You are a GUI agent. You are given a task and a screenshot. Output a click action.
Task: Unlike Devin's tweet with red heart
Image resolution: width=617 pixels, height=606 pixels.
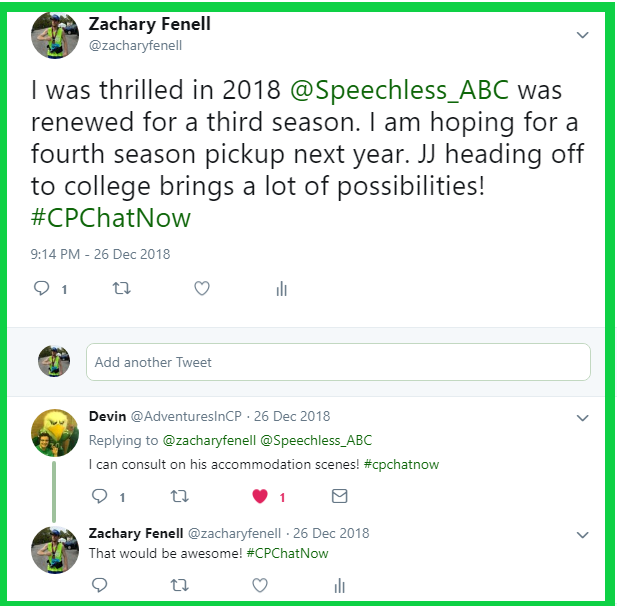pos(259,496)
